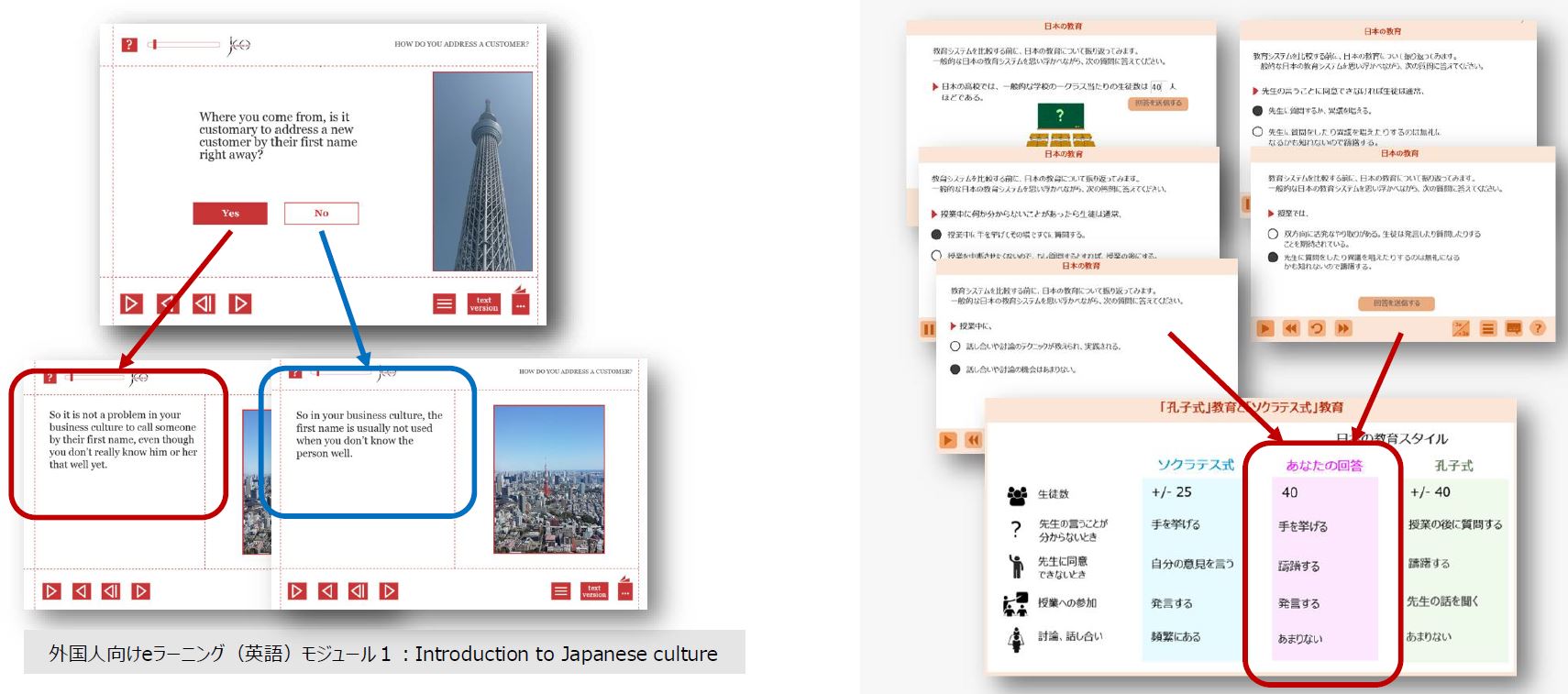Click the Tokyo Tower cityscape photo
The height and width of the screenshot is (694, 1568).
click(549, 479)
